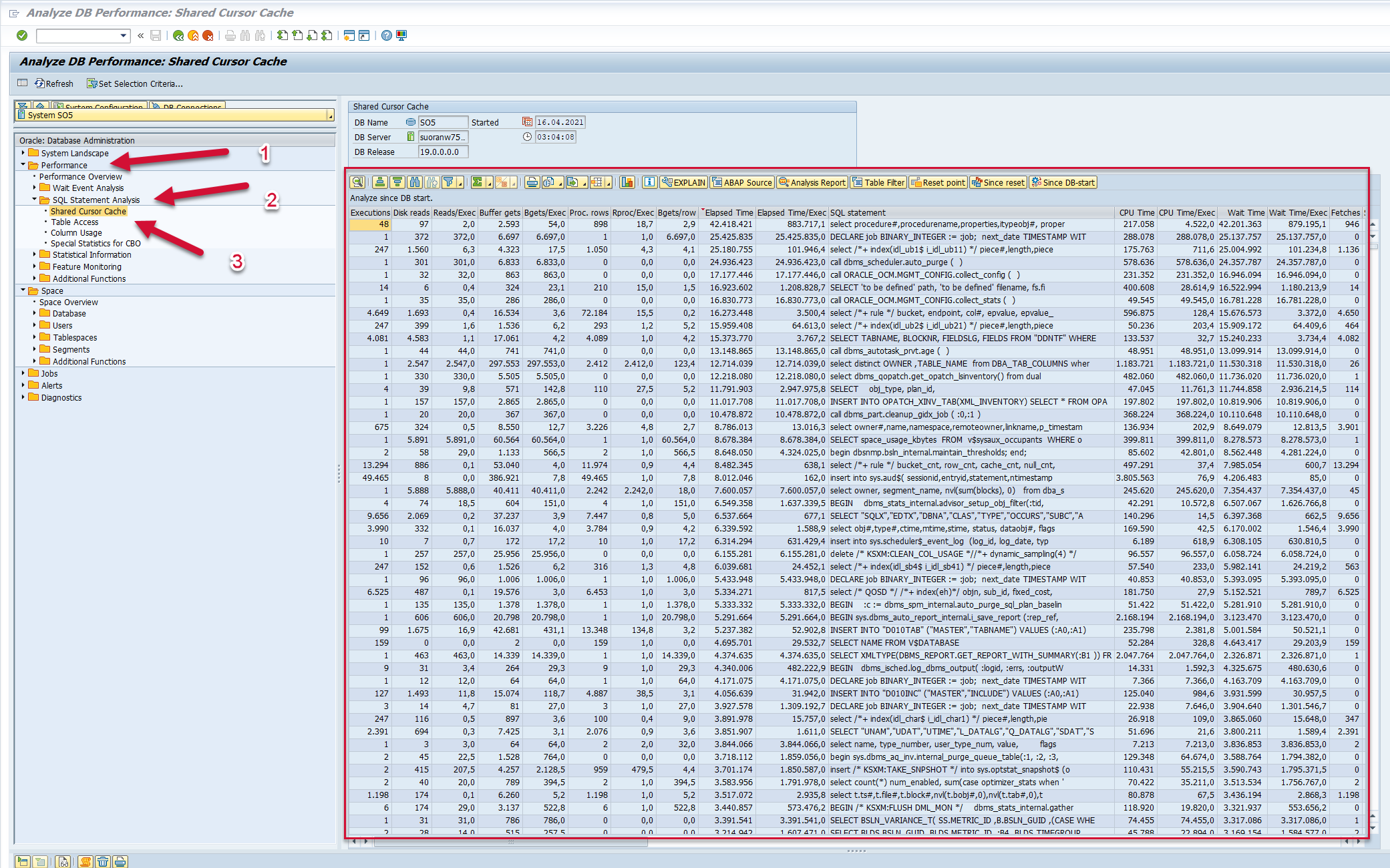Open the Help question mark icon
The width and height of the screenshot is (1390, 868).
386,35
